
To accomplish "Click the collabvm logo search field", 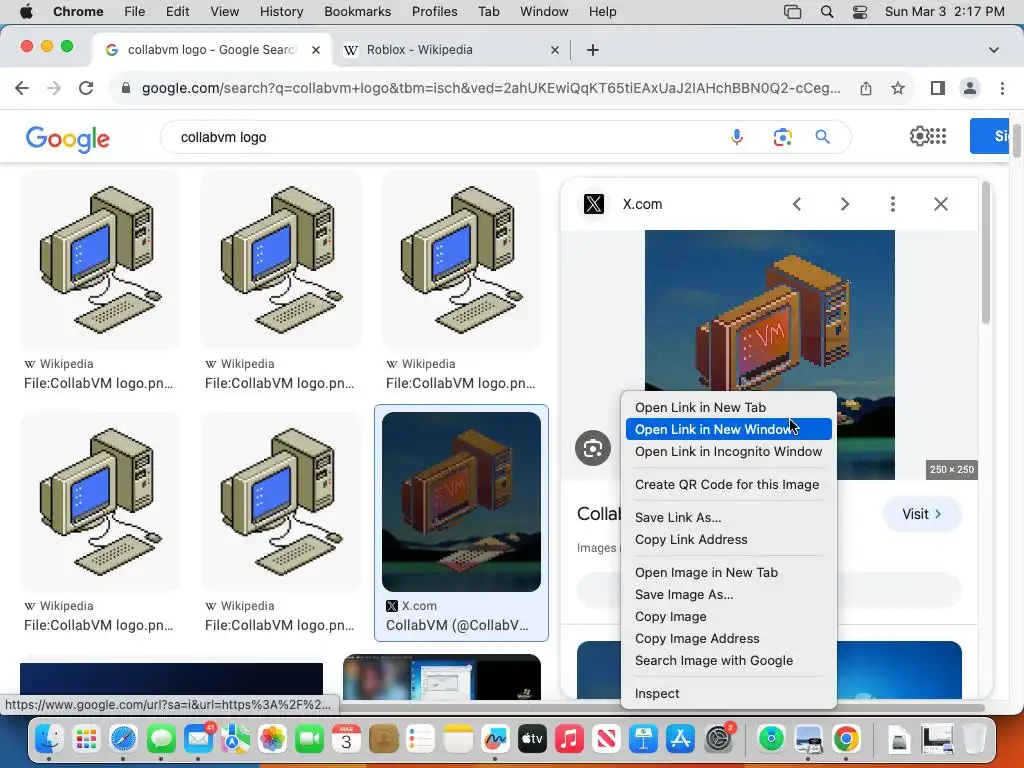I will [444, 137].
